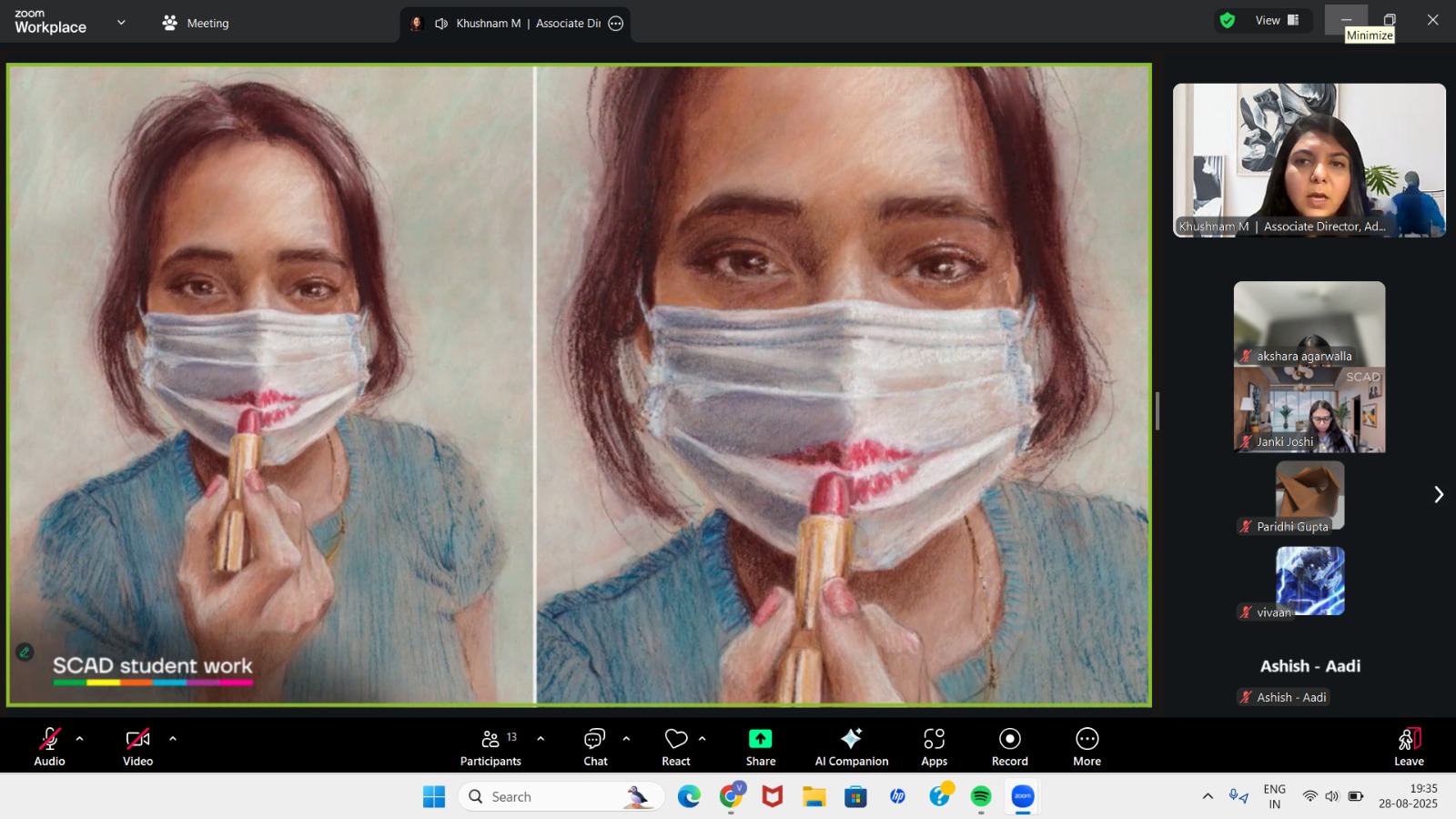Open AI Companion sparkle icon

click(852, 739)
